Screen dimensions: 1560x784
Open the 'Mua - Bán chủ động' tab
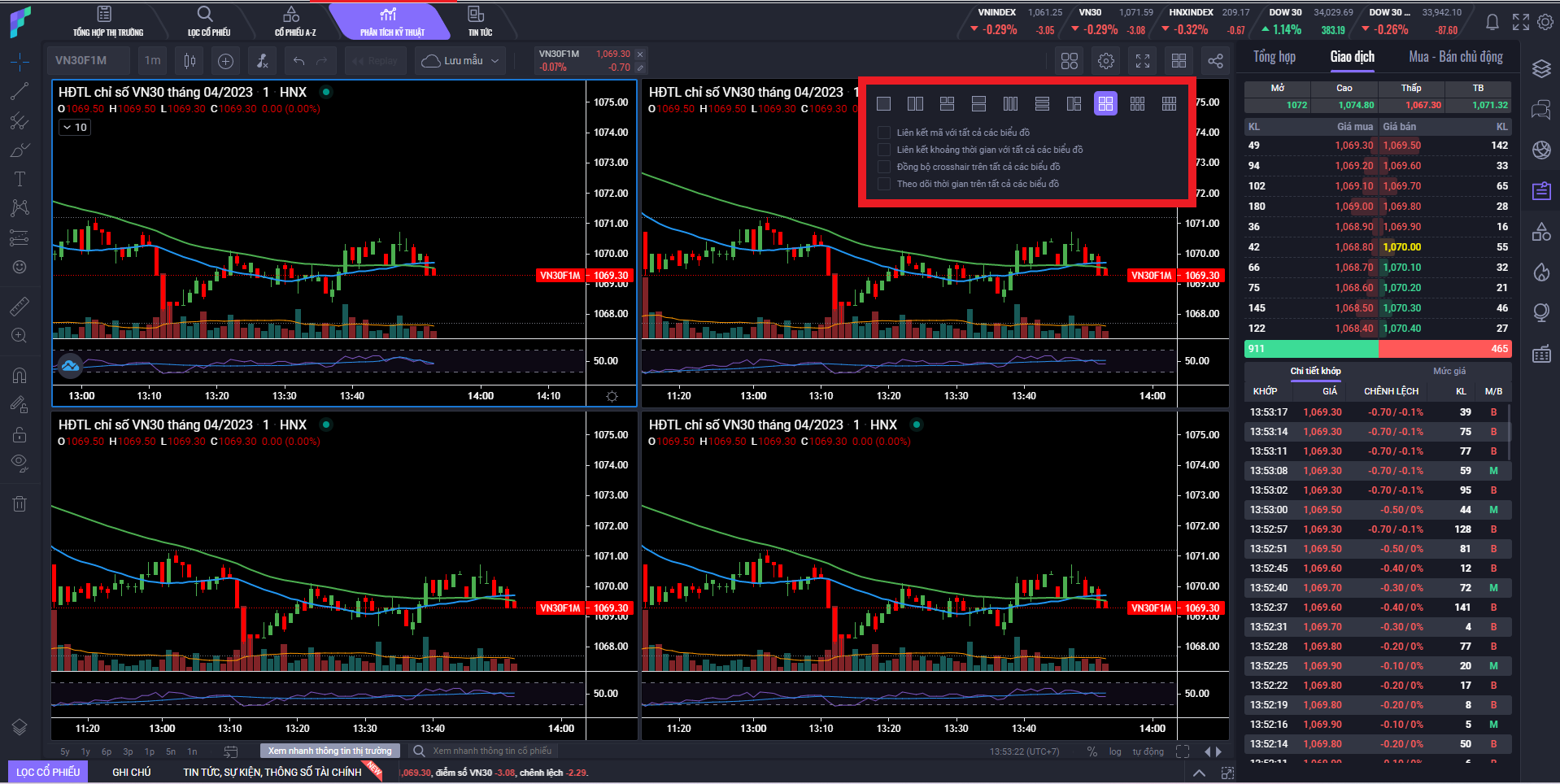tap(1455, 57)
